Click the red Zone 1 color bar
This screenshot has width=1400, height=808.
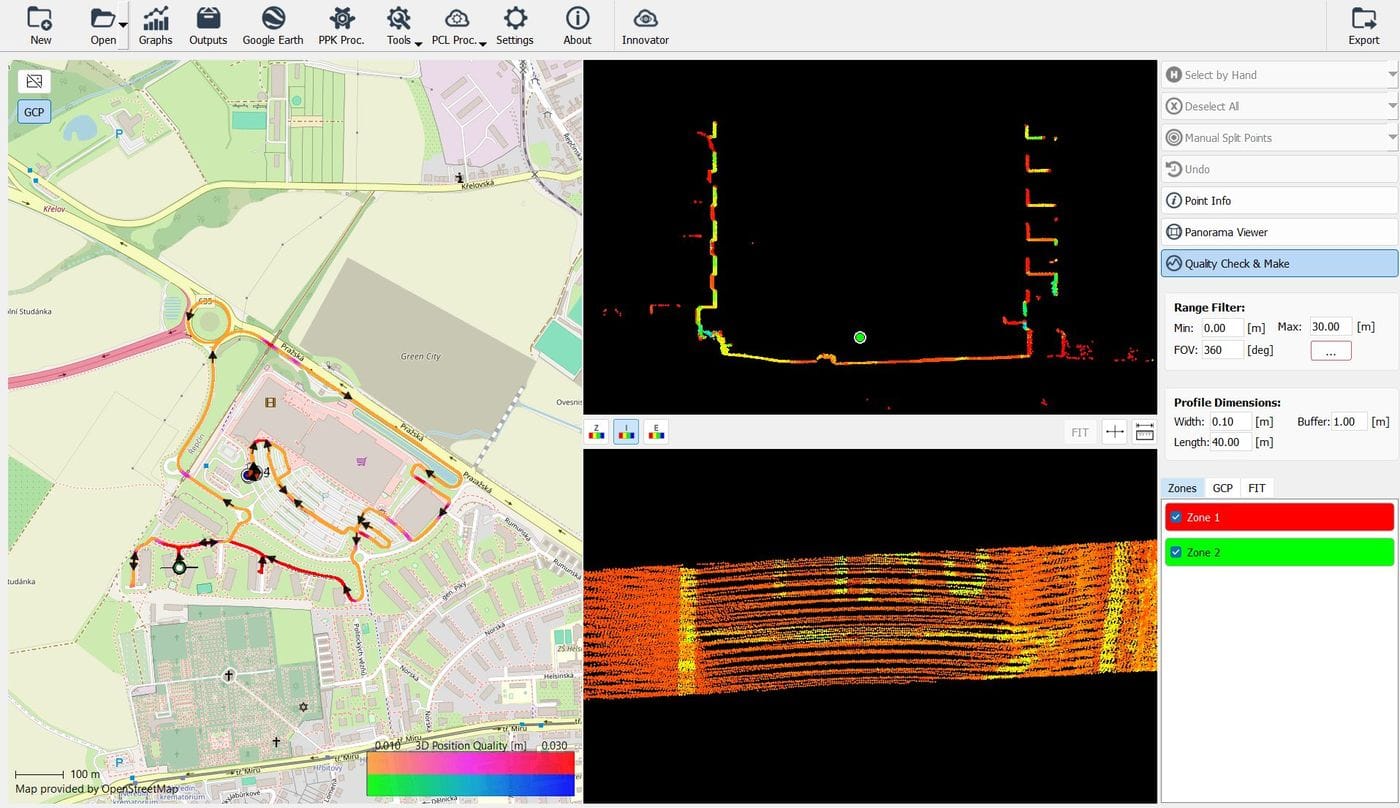coord(1279,517)
